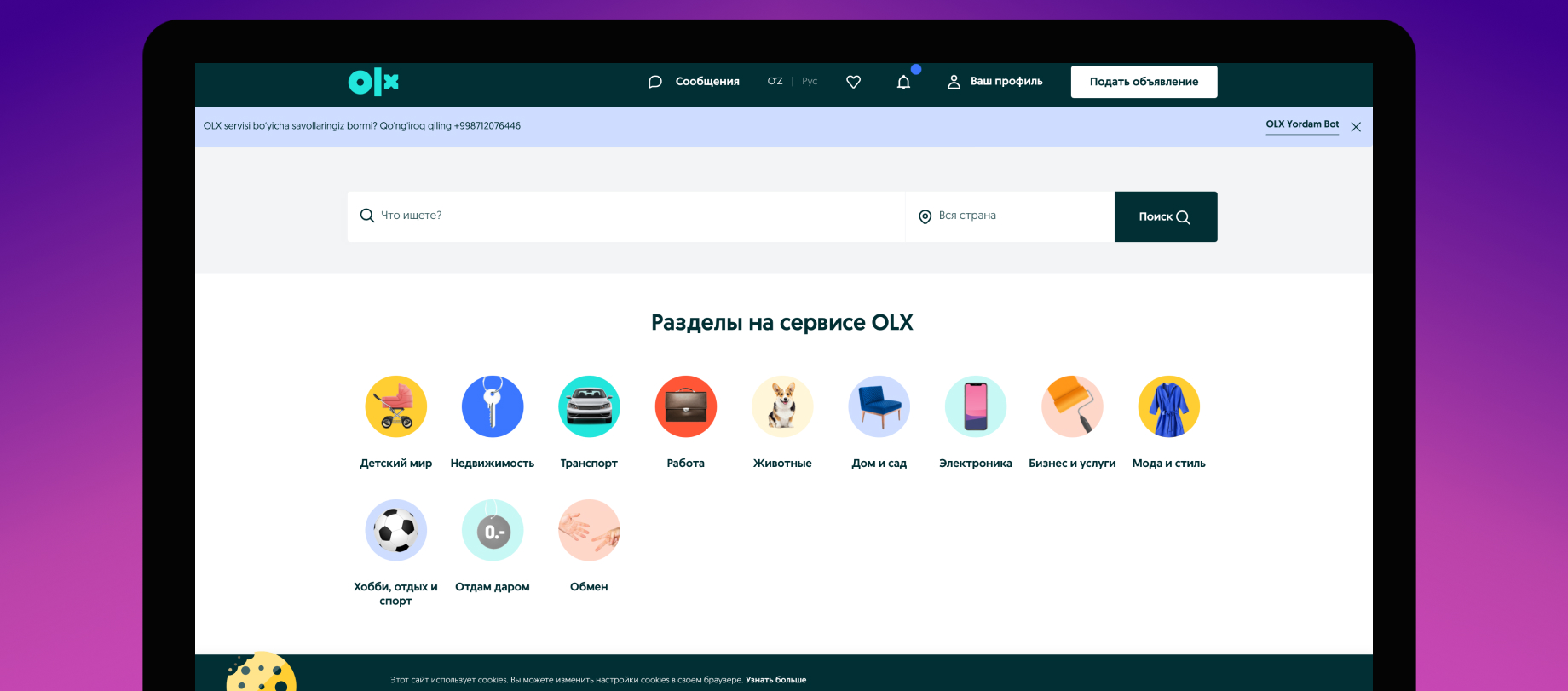This screenshot has height=691, width=1568.
Task: Open the OLX Yordam Bot link
Action: tap(1302, 124)
